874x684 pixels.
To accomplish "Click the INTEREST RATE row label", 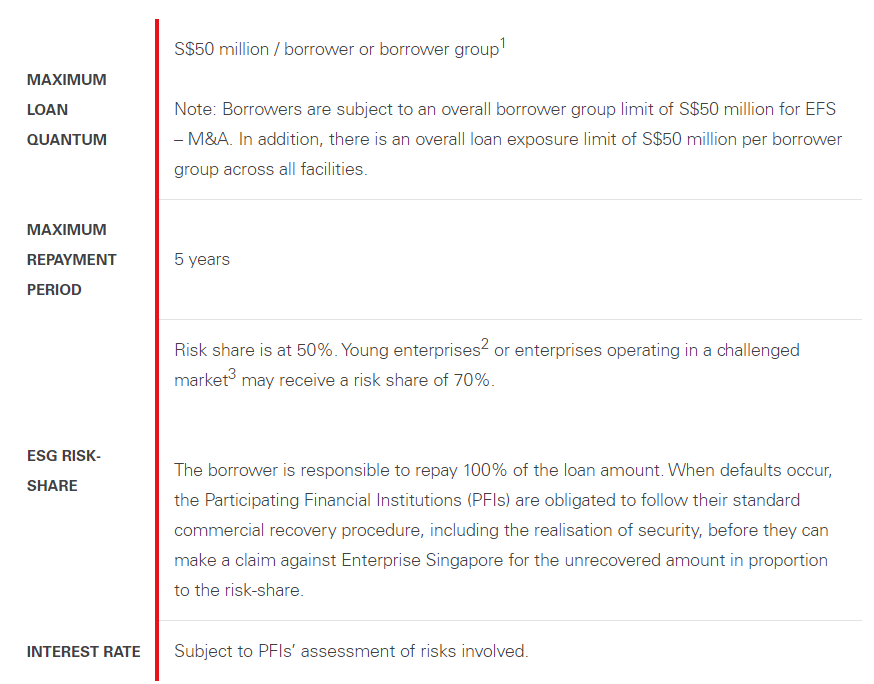I will 84,652.
